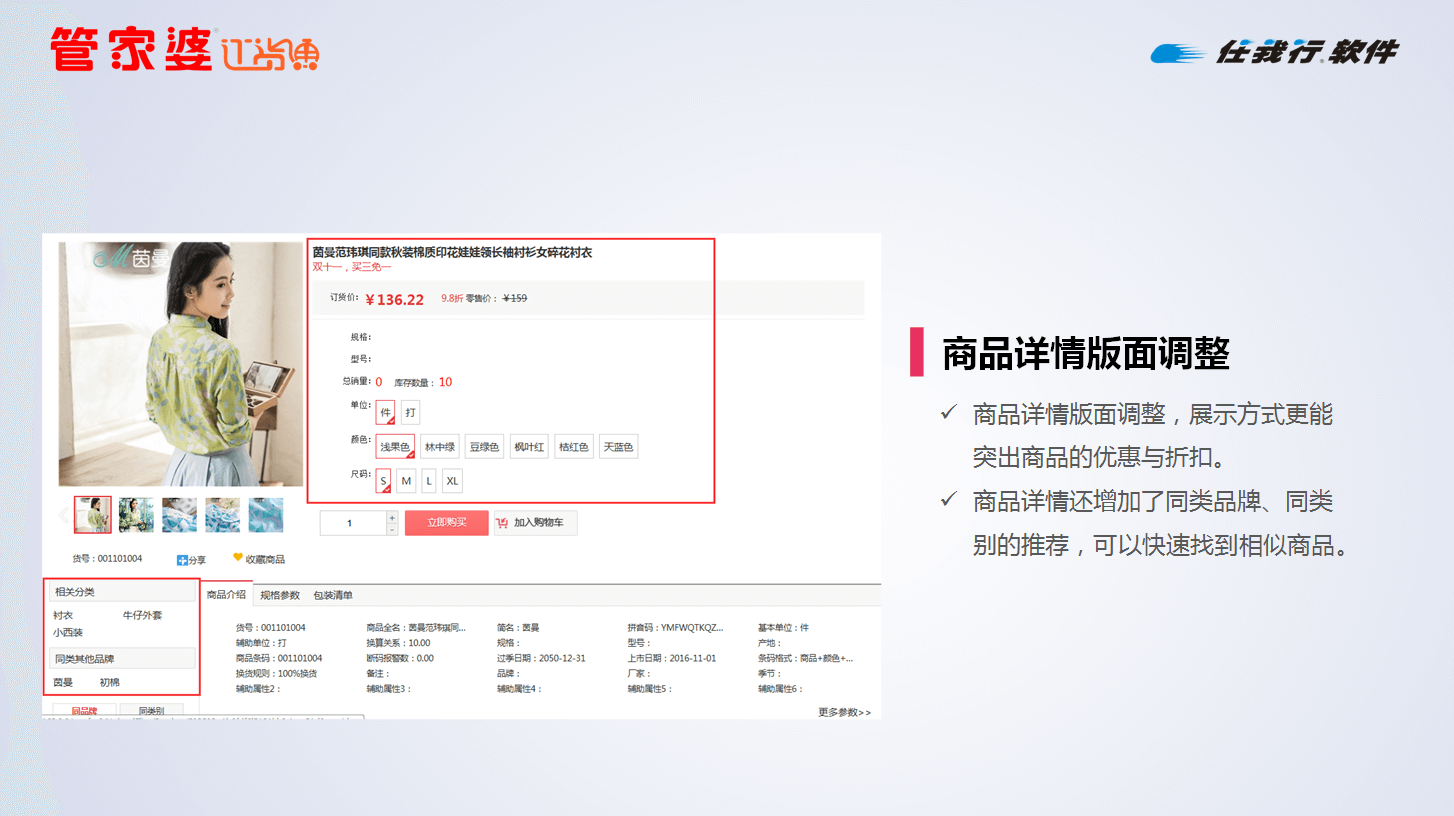Choose size XL
This screenshot has width=1454, height=816.
(x=452, y=481)
